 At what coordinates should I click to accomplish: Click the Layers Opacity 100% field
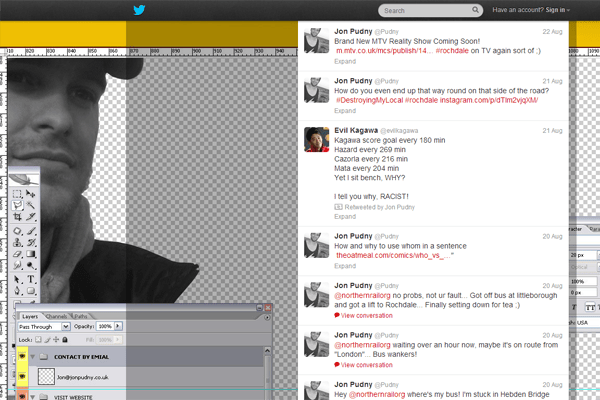(x=104, y=326)
